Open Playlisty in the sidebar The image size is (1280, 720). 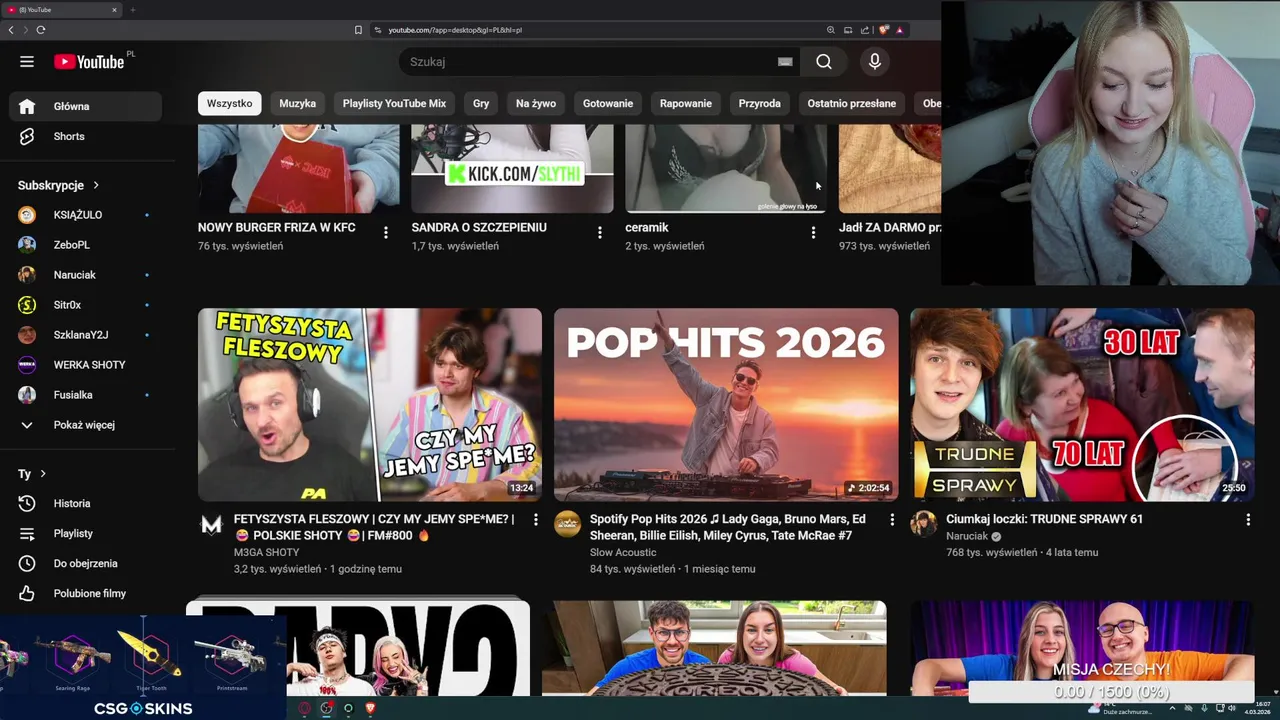(x=85, y=533)
